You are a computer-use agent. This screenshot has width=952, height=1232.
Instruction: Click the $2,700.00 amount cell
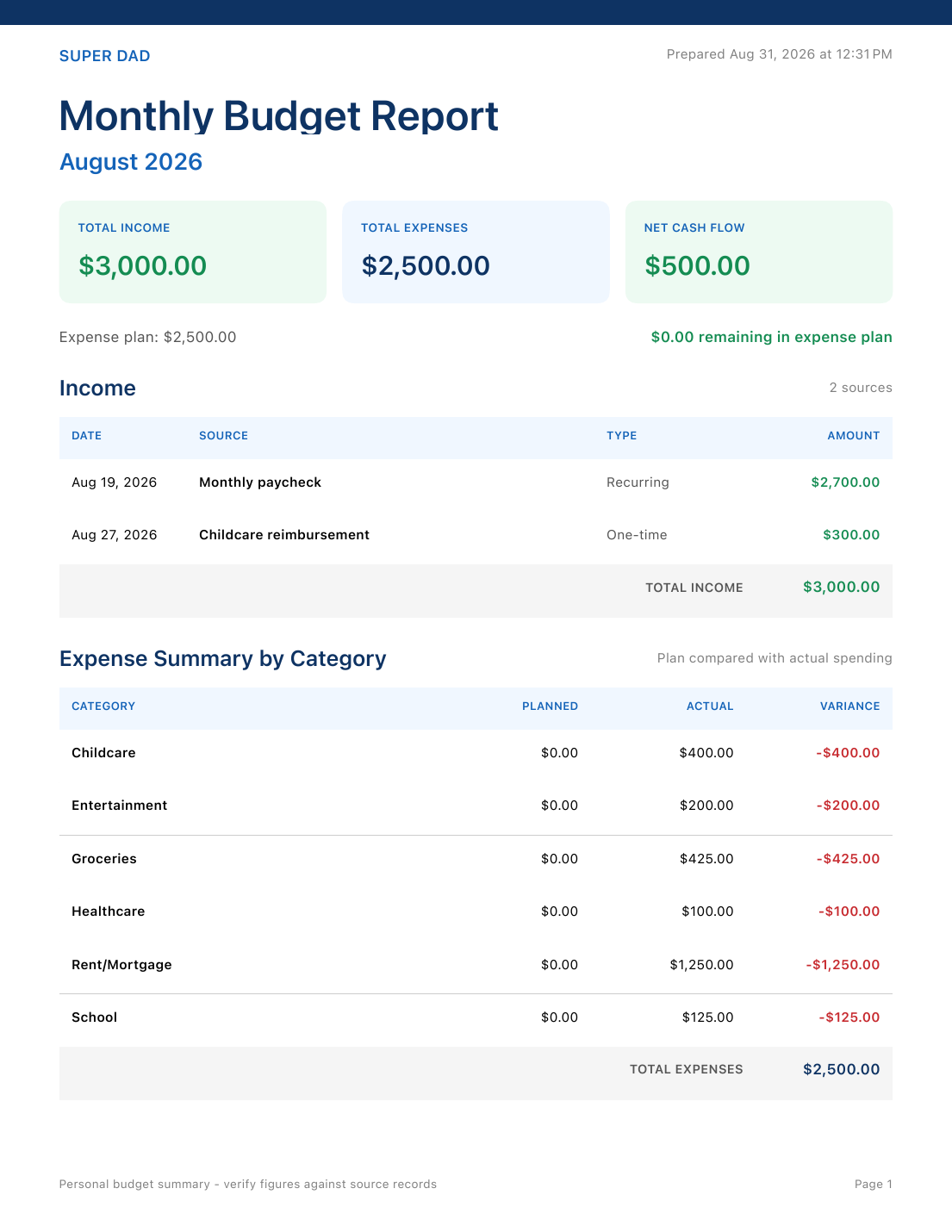(x=845, y=482)
